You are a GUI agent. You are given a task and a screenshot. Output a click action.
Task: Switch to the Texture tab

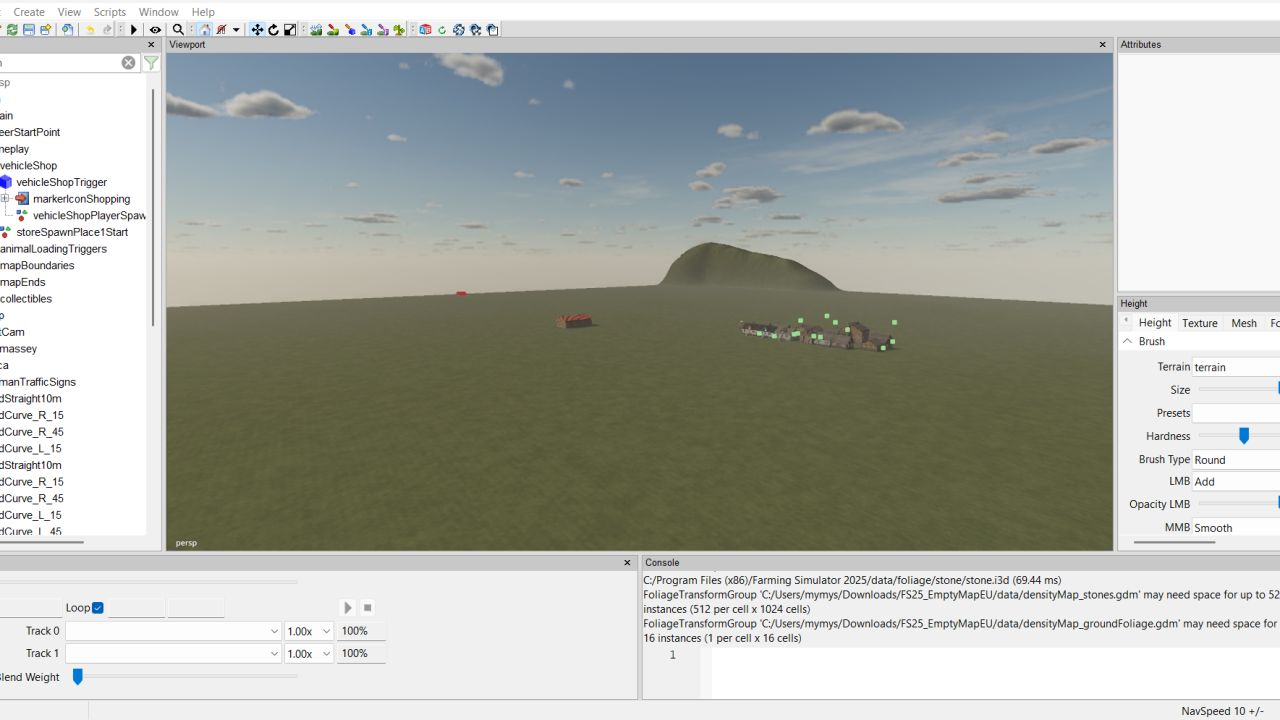click(x=1199, y=323)
